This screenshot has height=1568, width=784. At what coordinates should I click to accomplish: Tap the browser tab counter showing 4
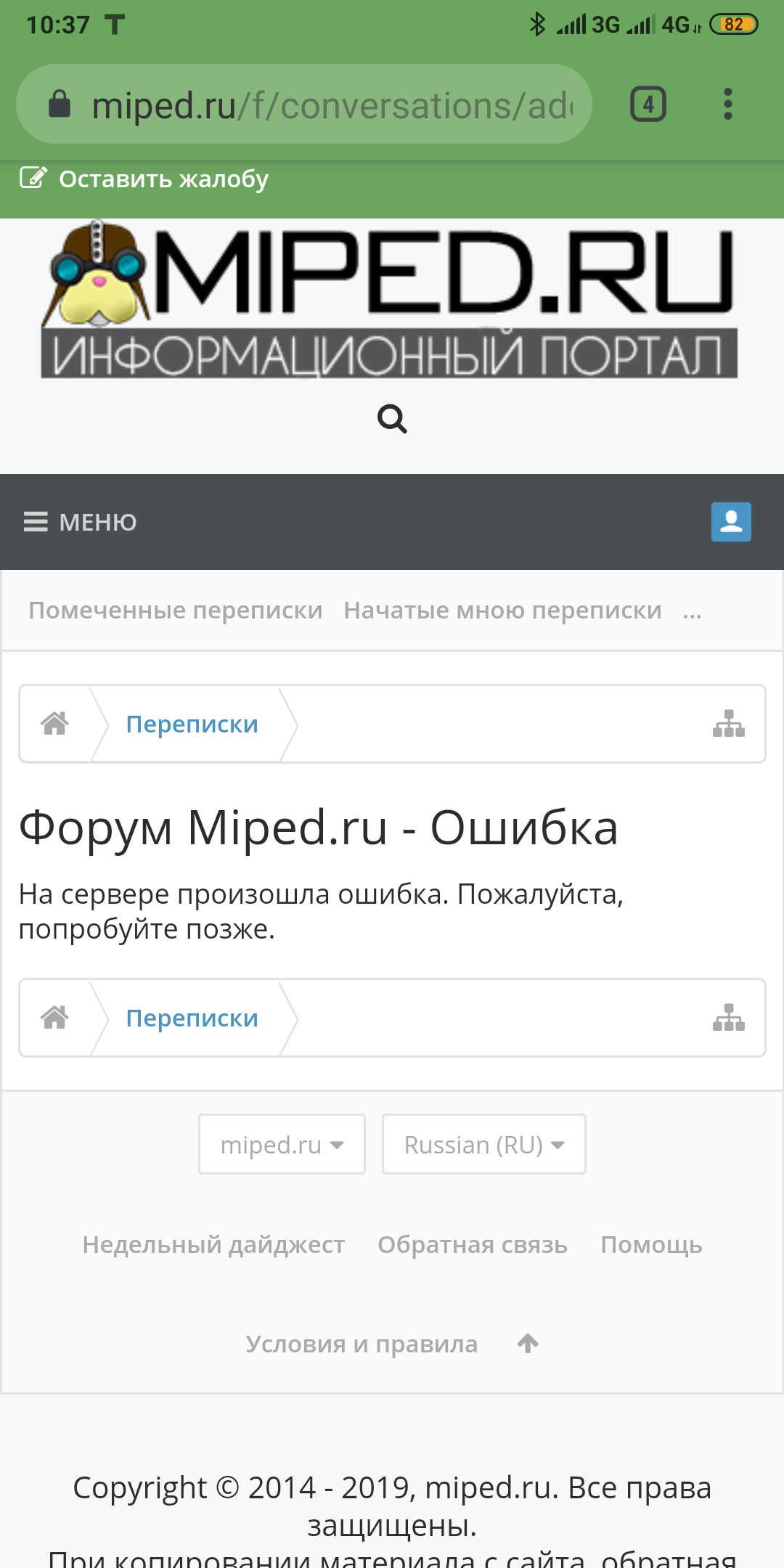[x=648, y=104]
